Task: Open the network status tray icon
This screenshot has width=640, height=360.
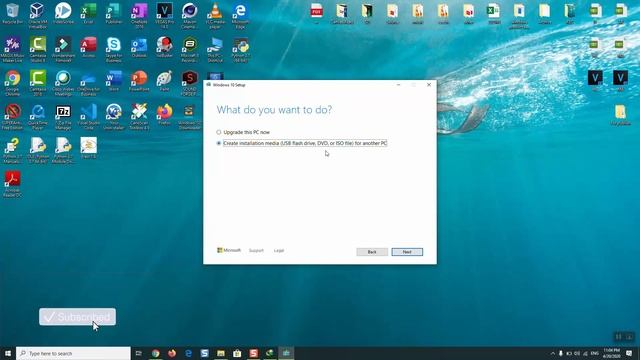Action: coord(585,353)
